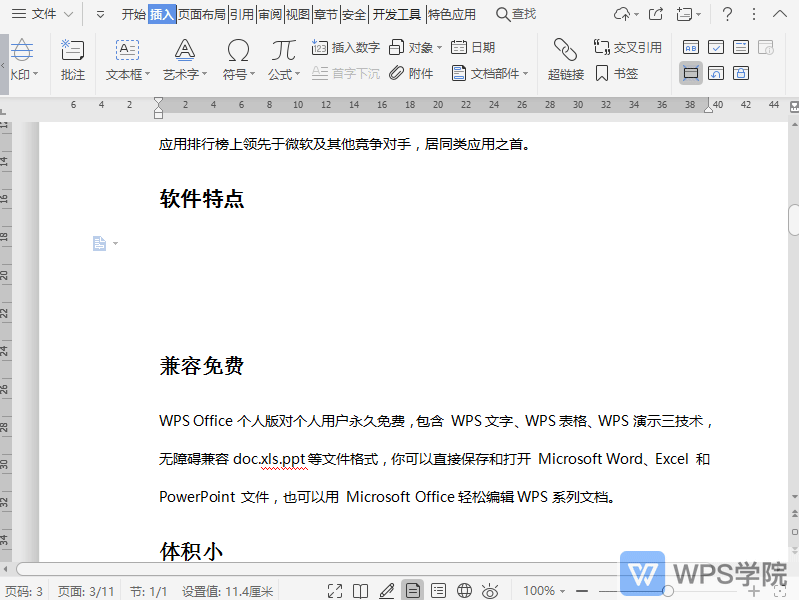Switch to the 开发工具 tab
This screenshot has height=600, width=799.
point(397,14)
